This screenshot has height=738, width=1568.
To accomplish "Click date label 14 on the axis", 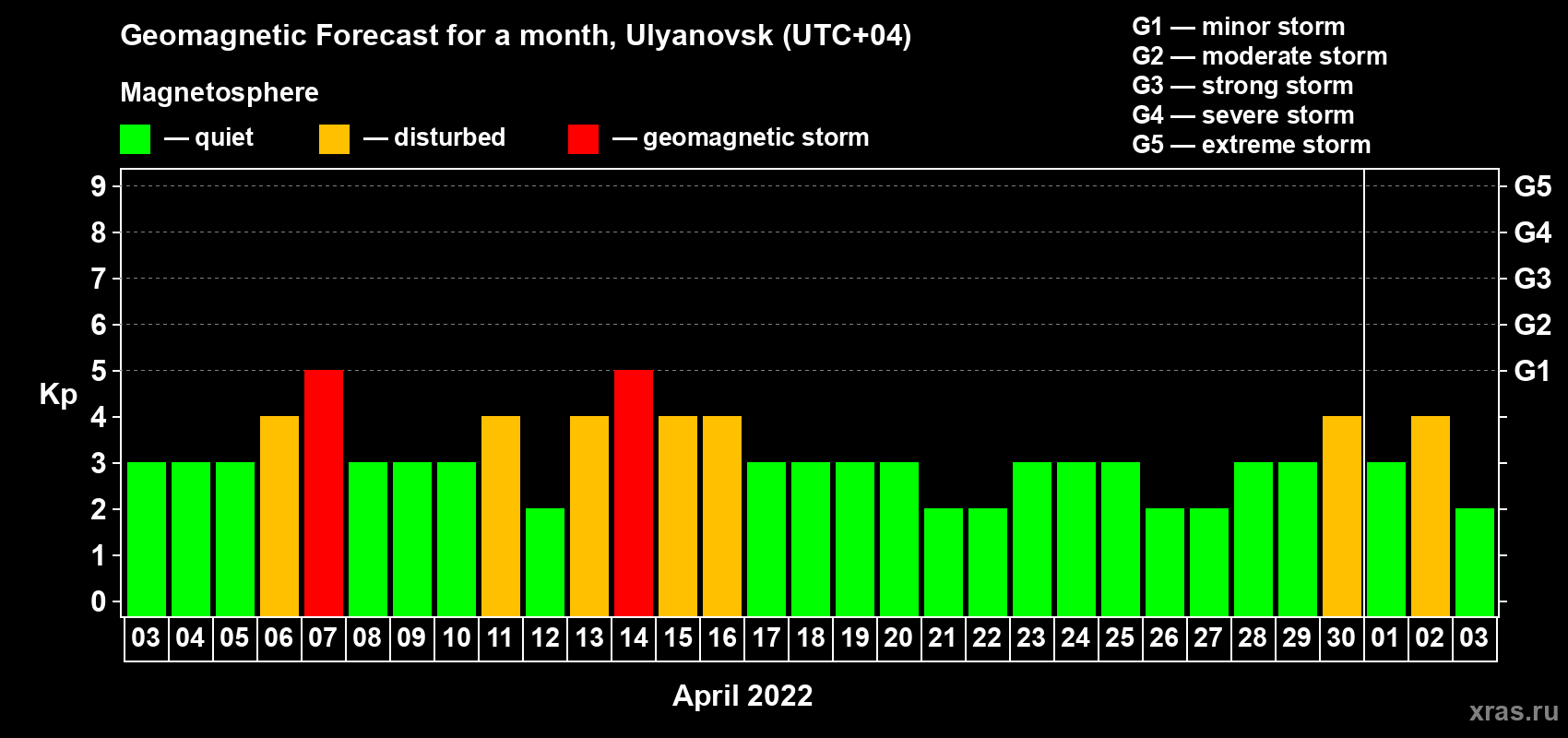I will [633, 638].
